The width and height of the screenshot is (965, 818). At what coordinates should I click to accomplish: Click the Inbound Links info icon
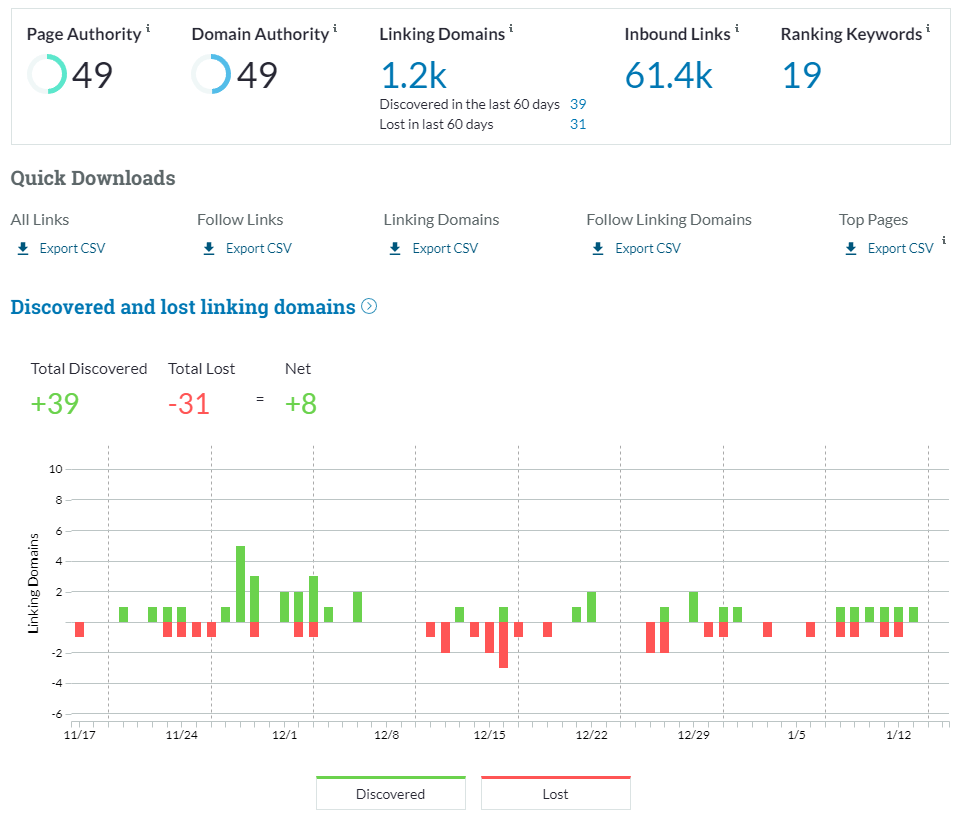[737, 29]
